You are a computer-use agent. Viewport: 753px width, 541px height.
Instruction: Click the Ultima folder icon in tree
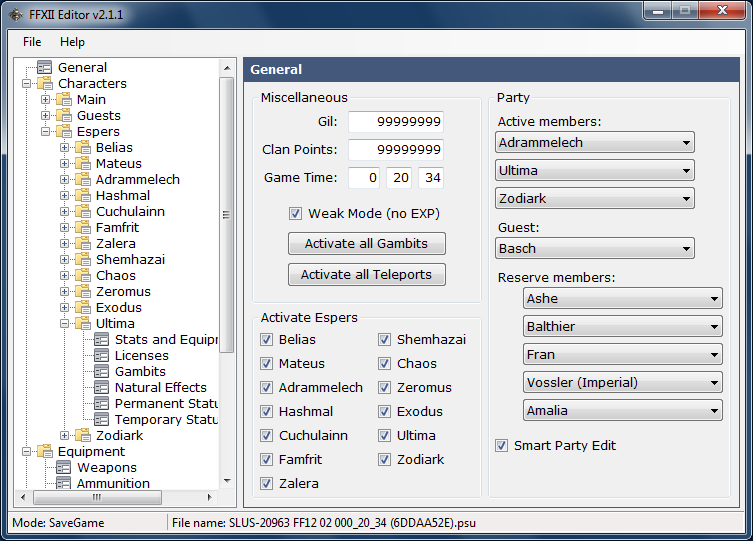(x=83, y=323)
